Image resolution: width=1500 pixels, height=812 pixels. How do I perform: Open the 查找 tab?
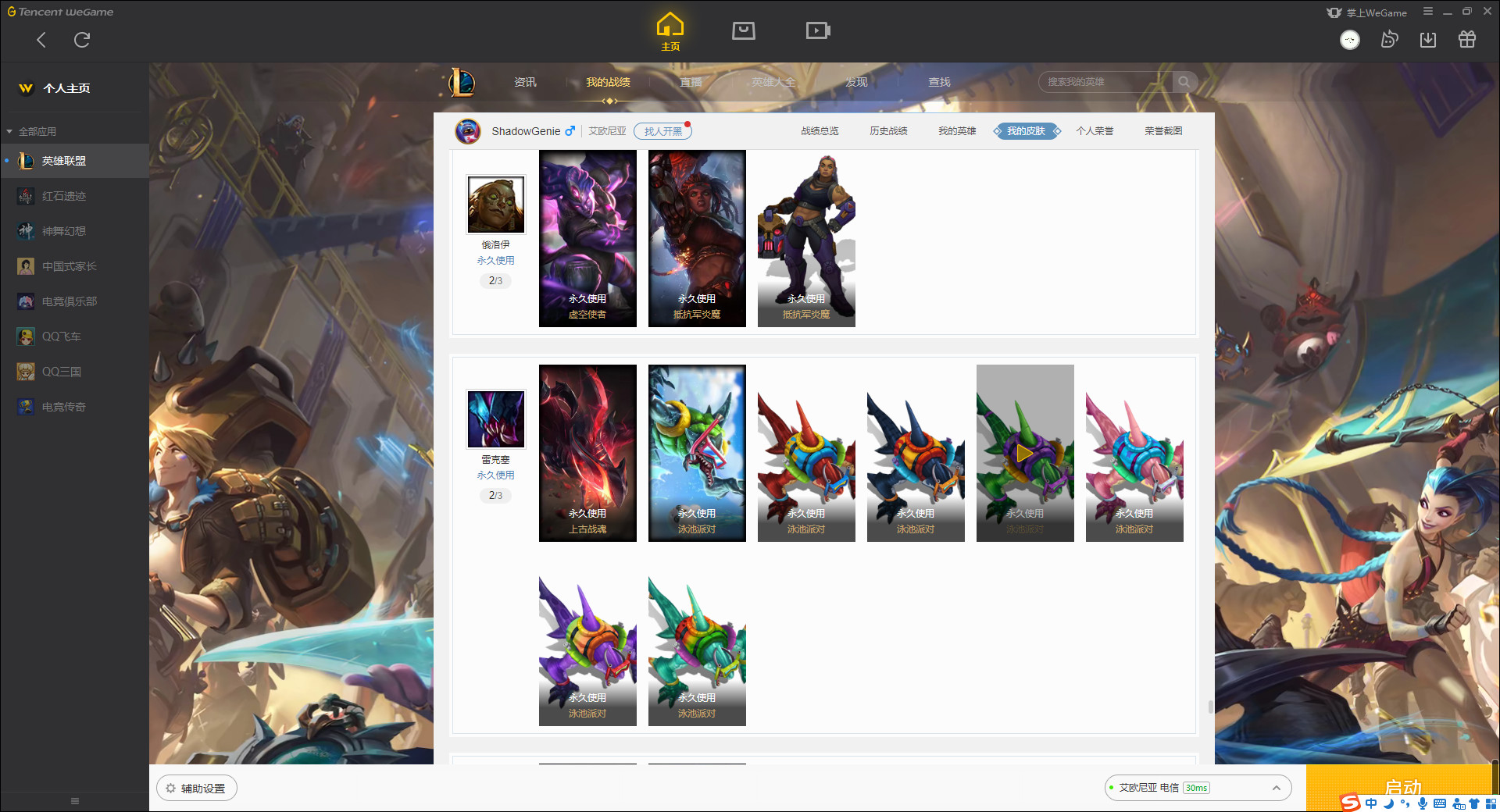[939, 82]
